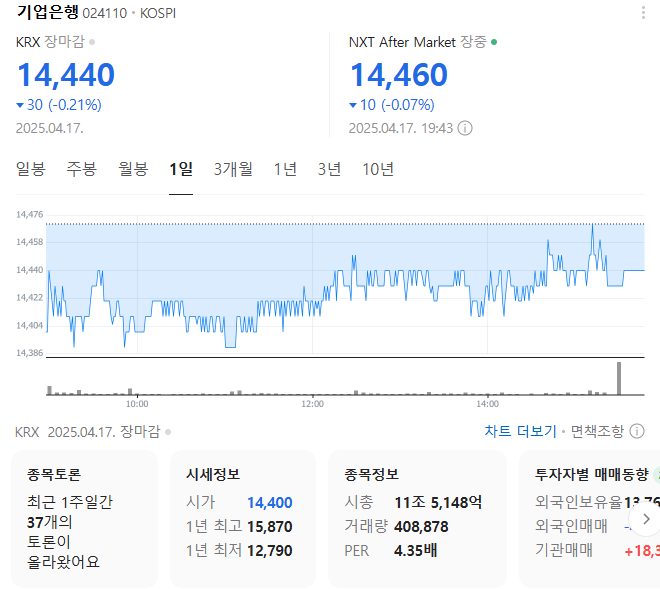Switch to the 3개월 chart tab
Viewport: 660px width, 589px height.
coord(233,169)
